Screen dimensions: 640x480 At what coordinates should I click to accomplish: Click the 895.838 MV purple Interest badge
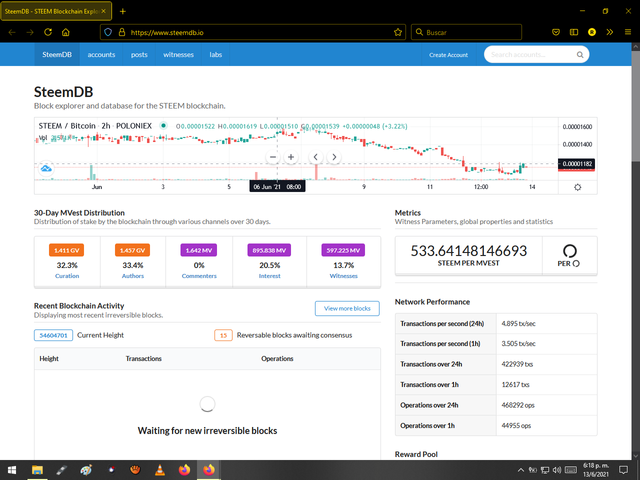269,250
